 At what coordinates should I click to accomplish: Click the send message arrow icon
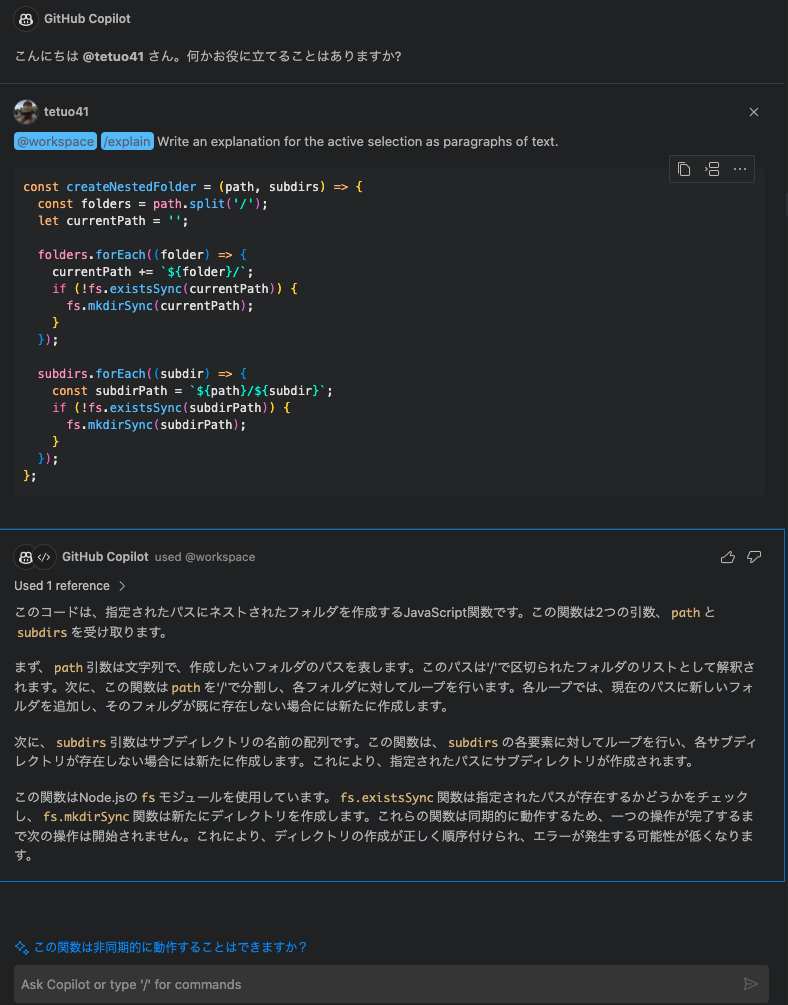pyautogui.click(x=751, y=984)
